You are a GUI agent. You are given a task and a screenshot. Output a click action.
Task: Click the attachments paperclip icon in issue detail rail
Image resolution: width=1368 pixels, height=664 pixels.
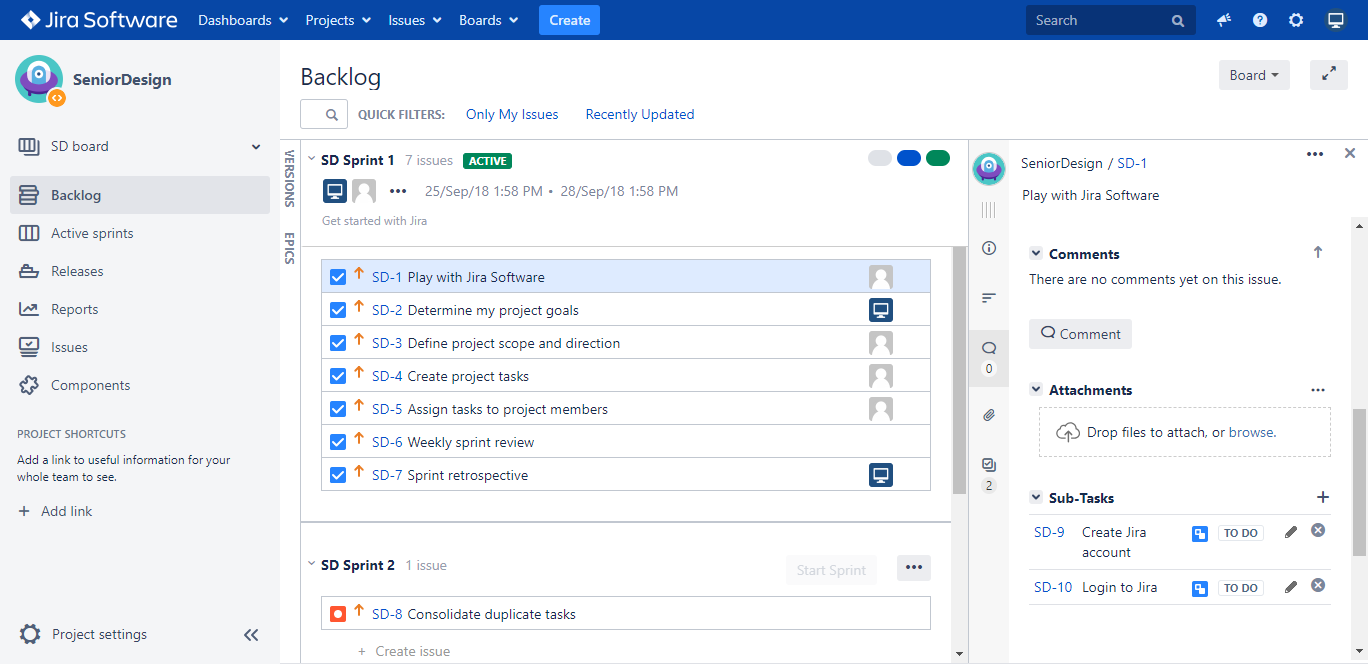coord(988,414)
